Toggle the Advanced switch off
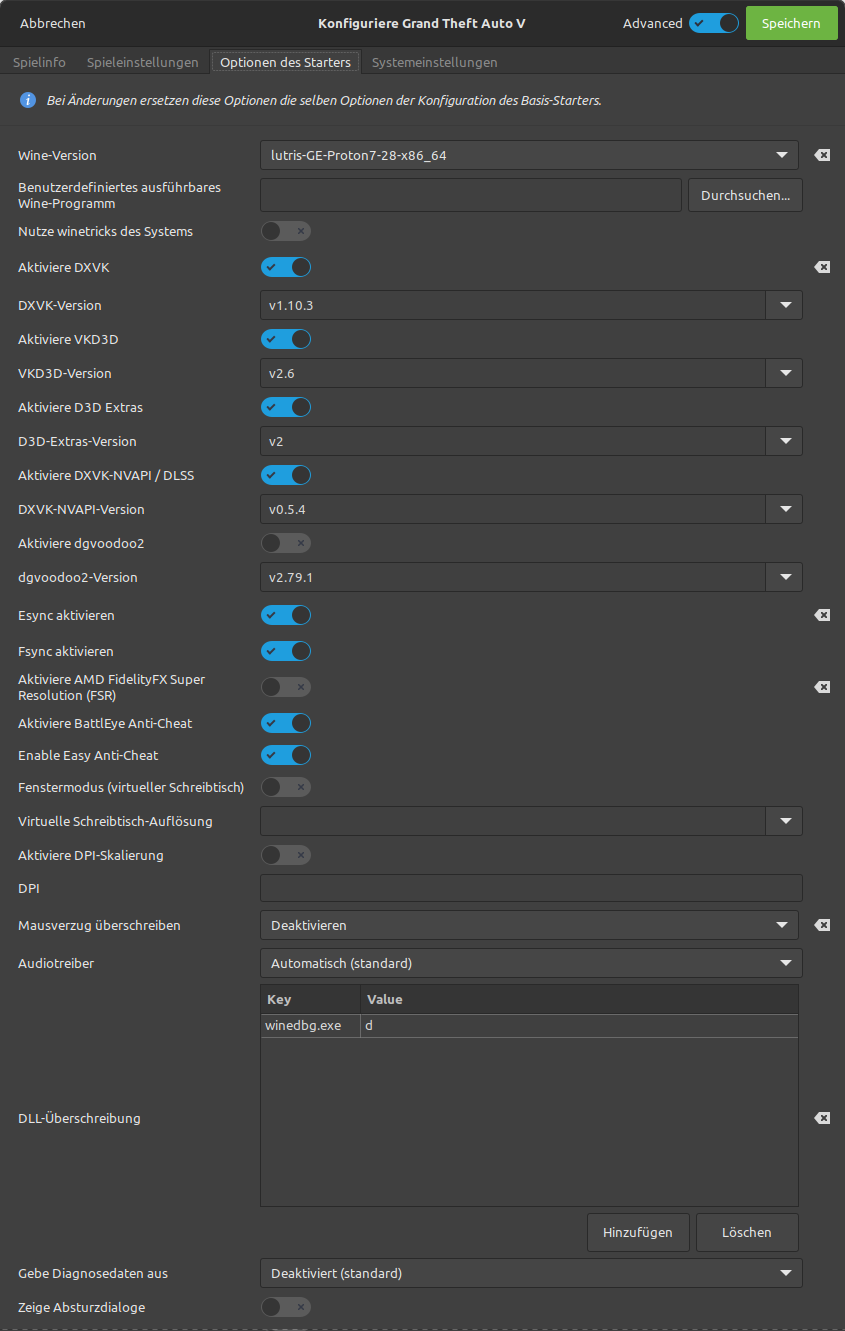 [714, 23]
